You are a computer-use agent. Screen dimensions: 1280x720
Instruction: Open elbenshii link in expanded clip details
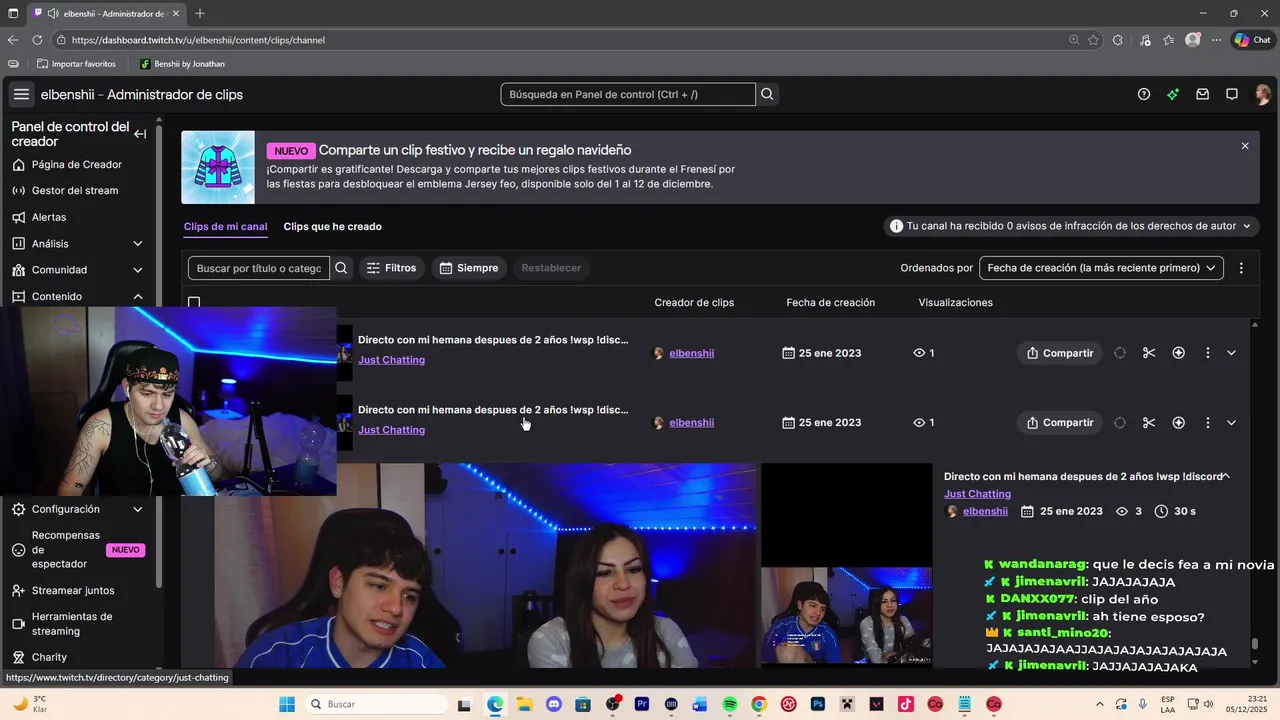[x=985, y=511]
